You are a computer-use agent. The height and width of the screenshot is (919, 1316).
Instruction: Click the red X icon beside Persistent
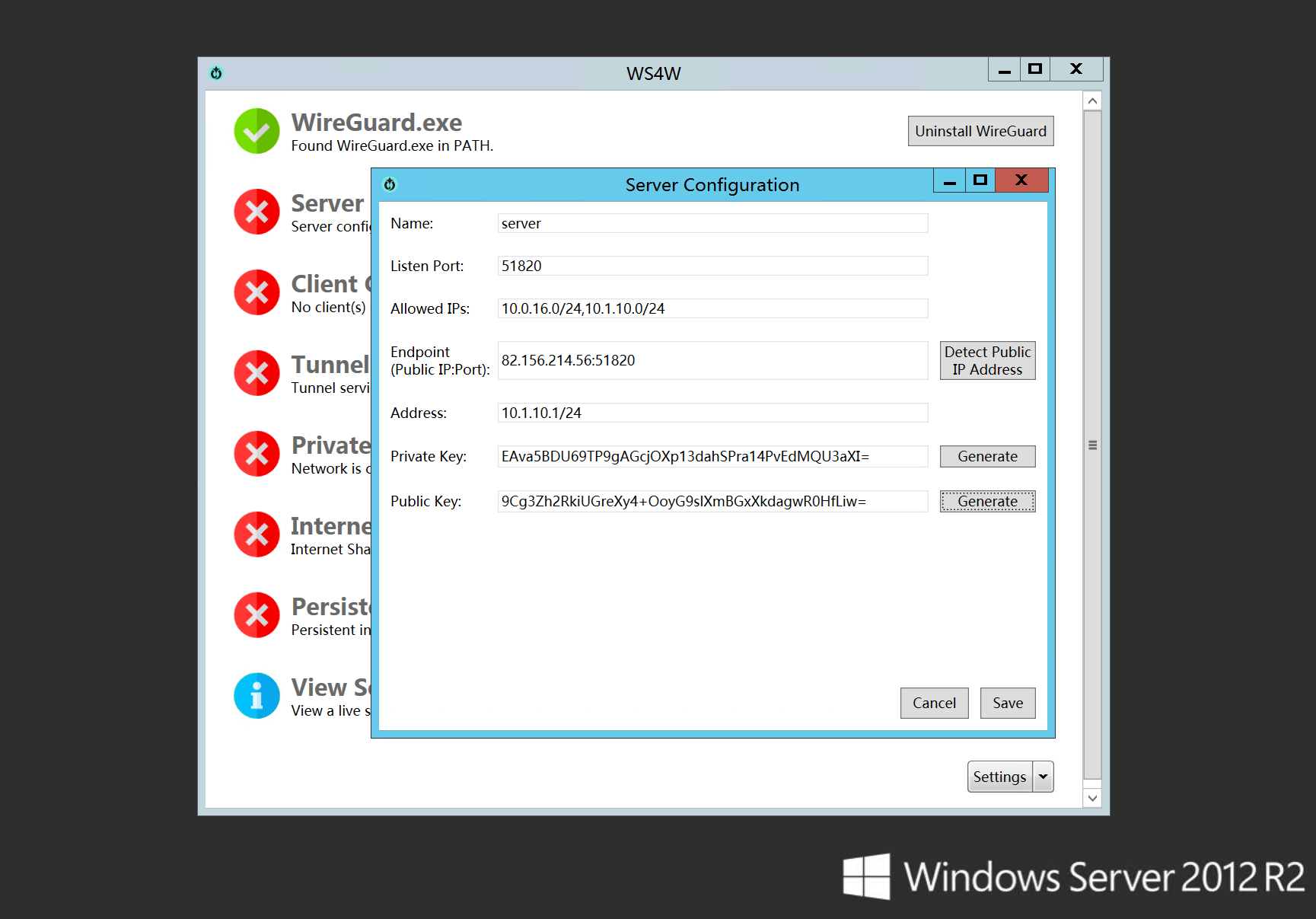click(257, 615)
